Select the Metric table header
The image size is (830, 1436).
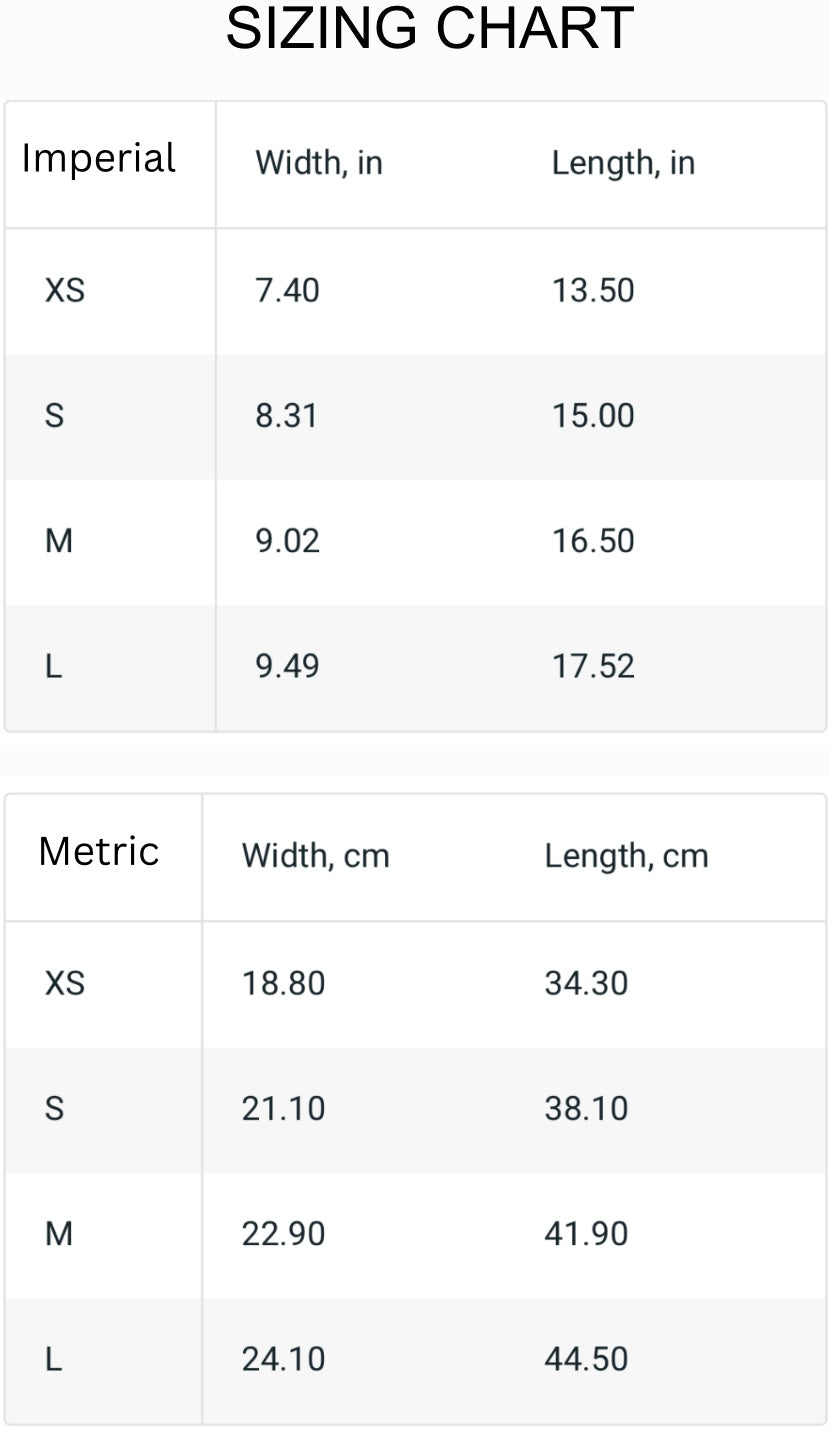[98, 852]
